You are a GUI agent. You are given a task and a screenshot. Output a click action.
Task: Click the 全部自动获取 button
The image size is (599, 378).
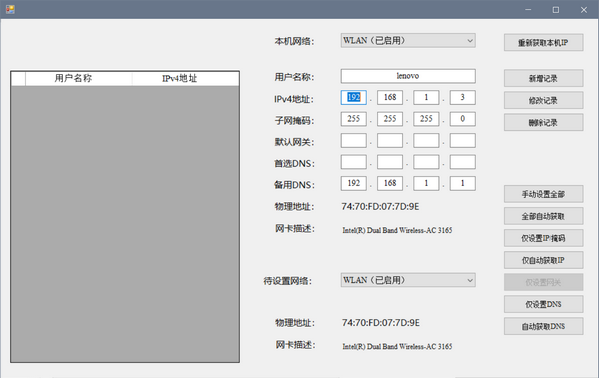click(543, 216)
